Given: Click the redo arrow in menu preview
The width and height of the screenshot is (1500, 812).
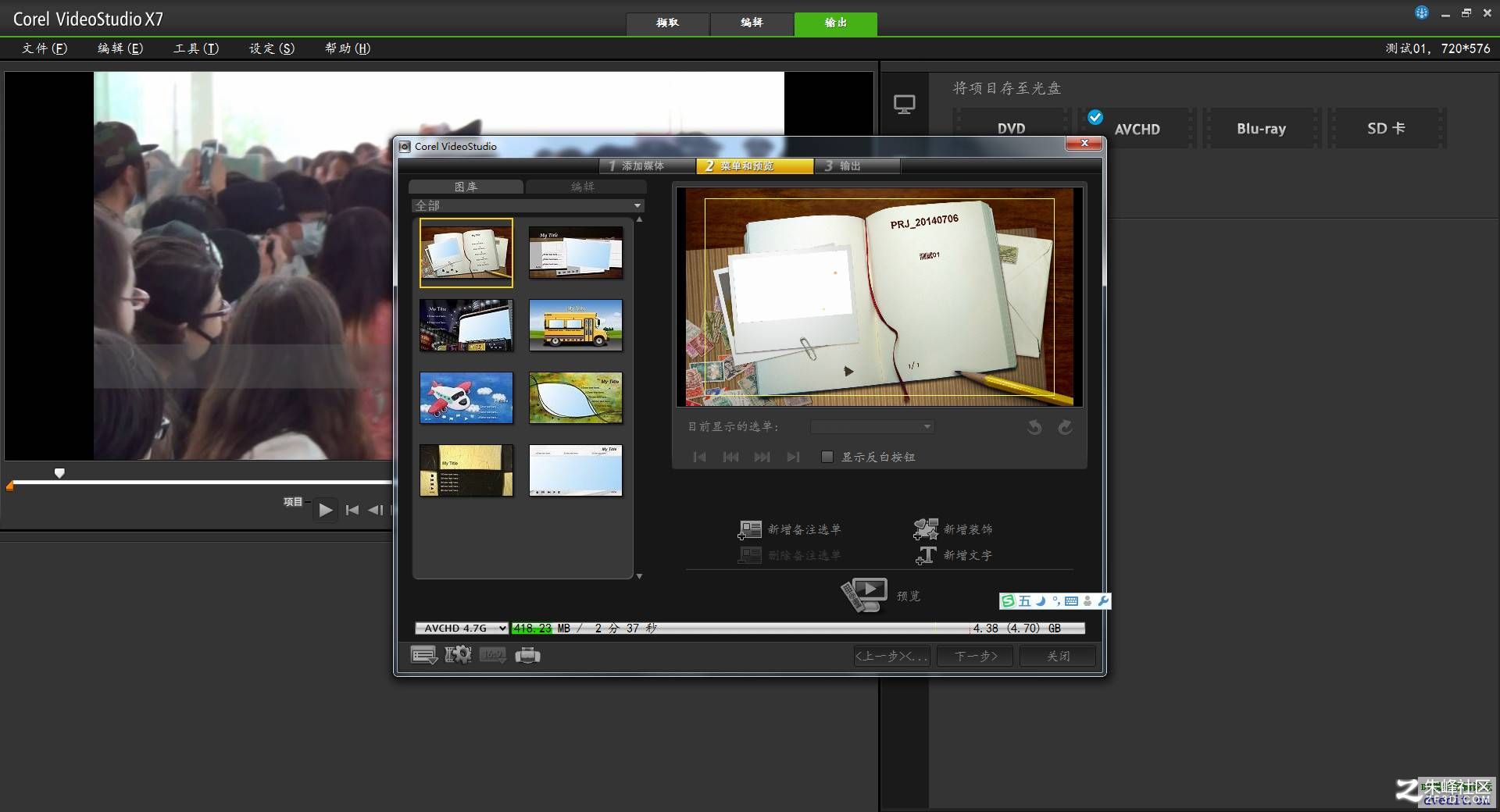Looking at the screenshot, I should point(1065,427).
